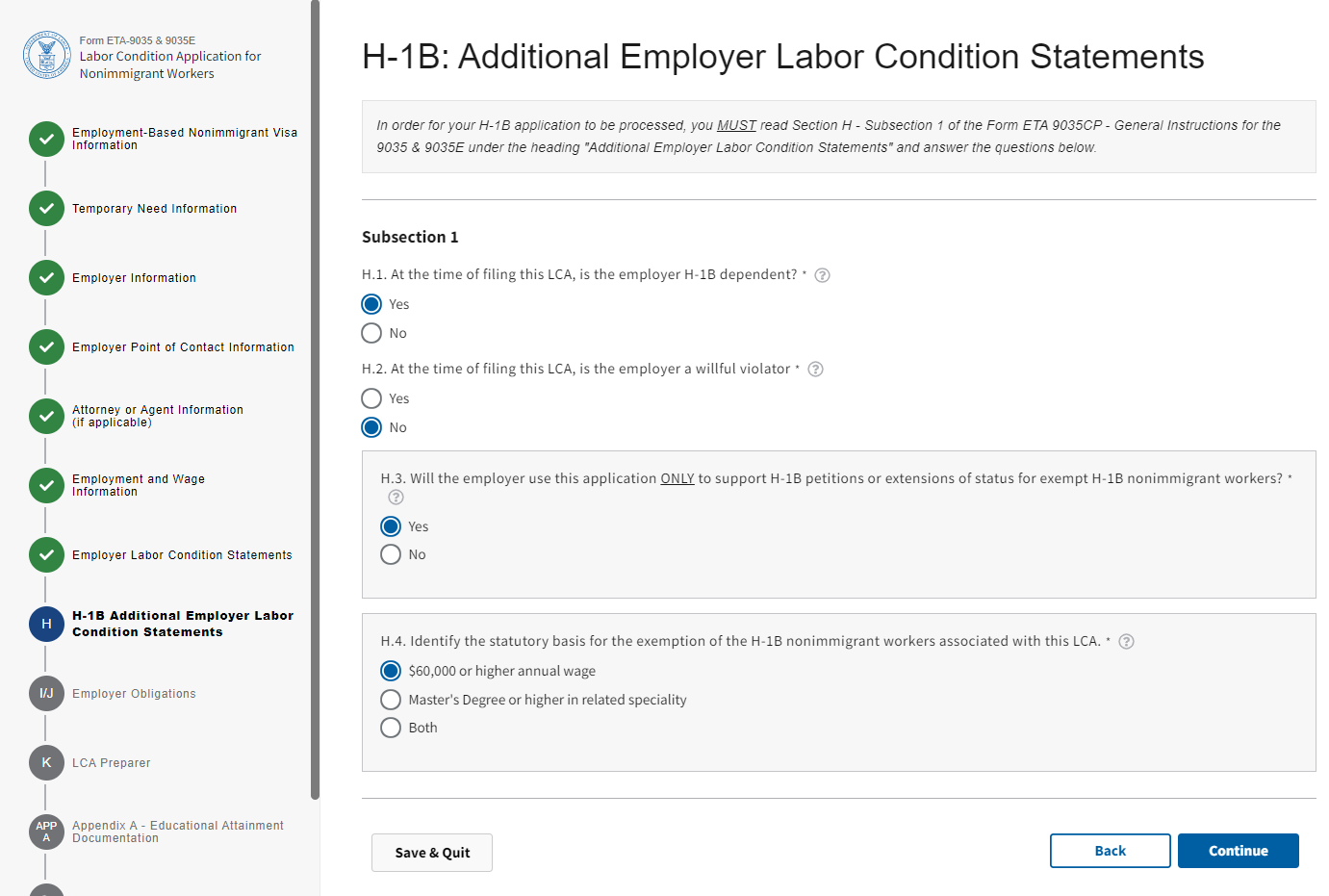
Task: Select No for H.1 H-1B dependent
Action: [x=371, y=333]
